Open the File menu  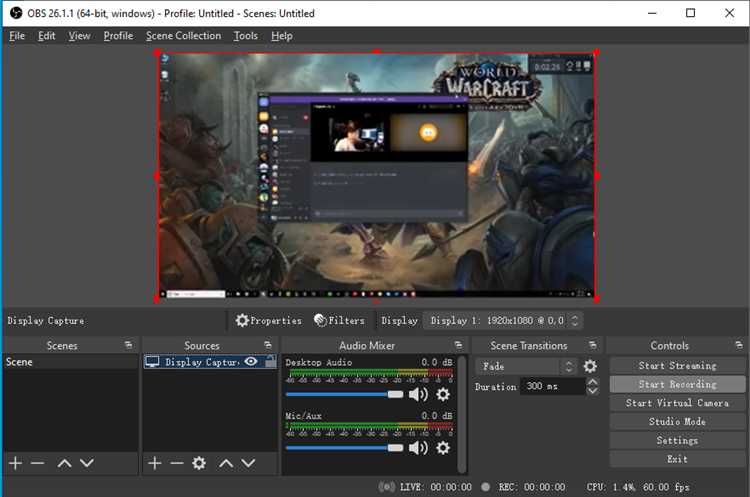point(17,36)
